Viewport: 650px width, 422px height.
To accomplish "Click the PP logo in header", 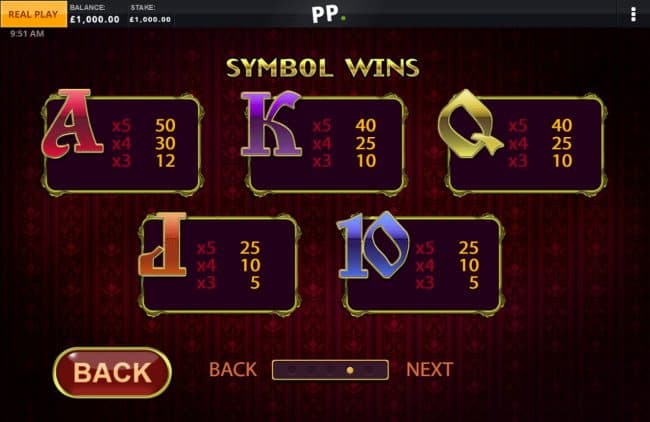I will (328, 14).
